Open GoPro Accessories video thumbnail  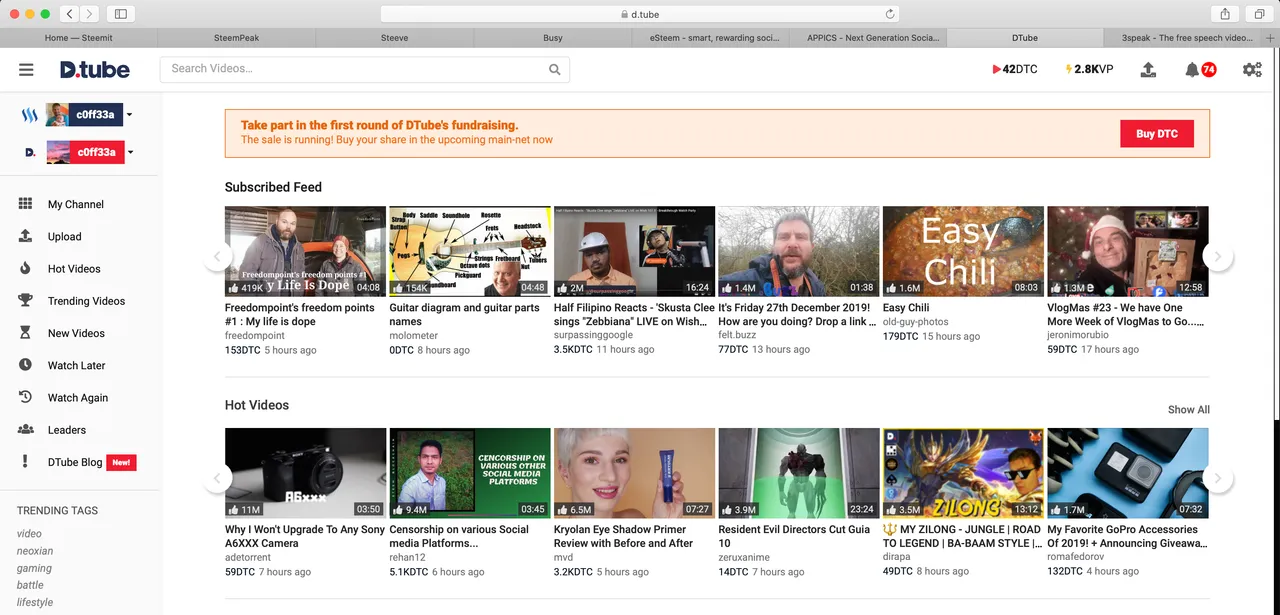(1128, 473)
